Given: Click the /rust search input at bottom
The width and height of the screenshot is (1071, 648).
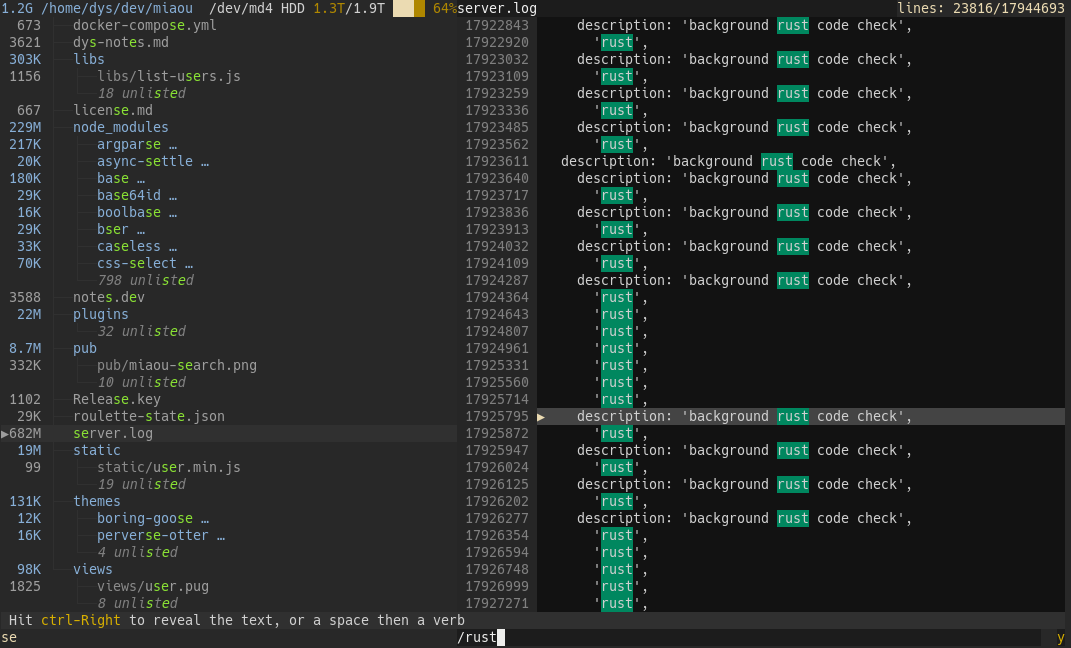Looking at the screenshot, I should coord(480,637).
